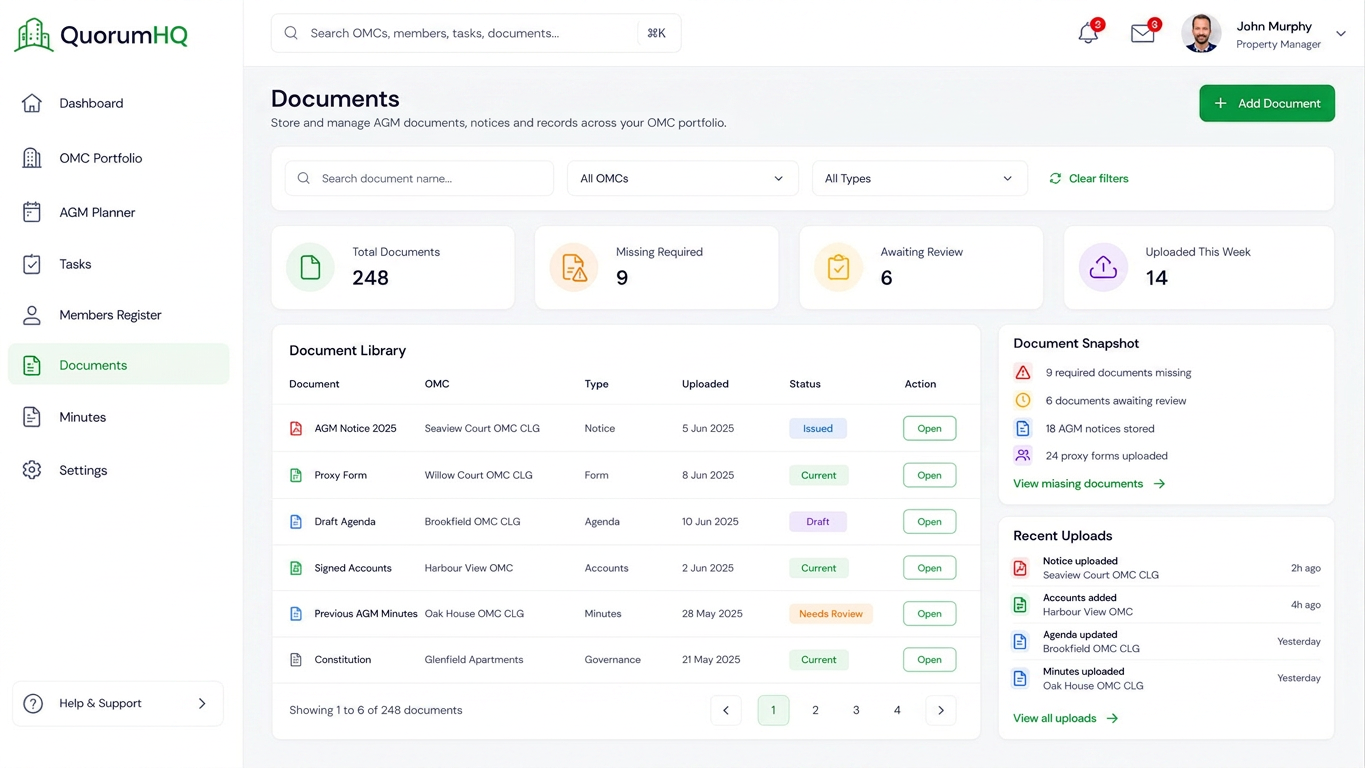This screenshot has height=768, width=1365.
Task: Click the red warning triangle snapshot icon
Action: pos(1023,372)
